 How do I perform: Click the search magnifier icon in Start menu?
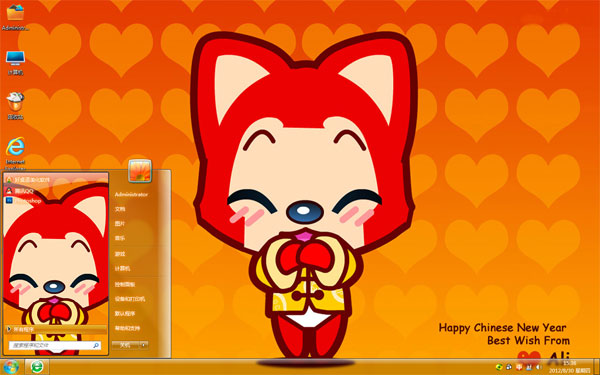pyautogui.click(x=96, y=346)
